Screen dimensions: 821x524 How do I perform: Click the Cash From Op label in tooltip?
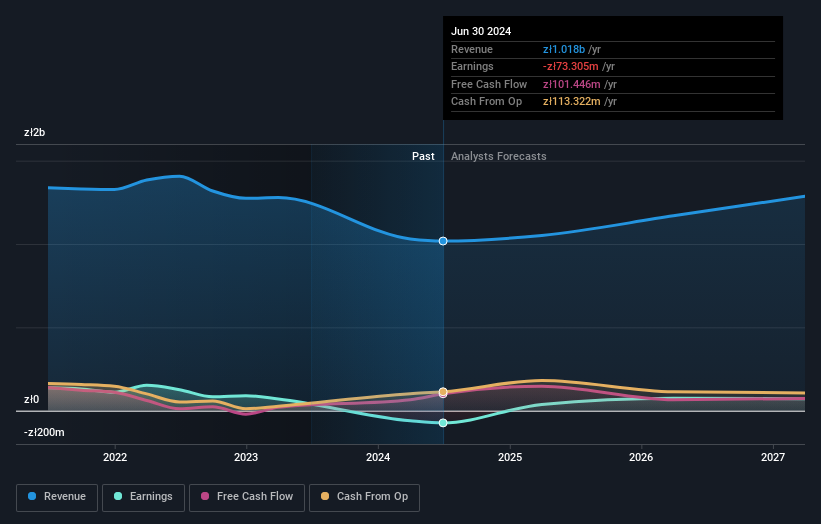point(486,102)
